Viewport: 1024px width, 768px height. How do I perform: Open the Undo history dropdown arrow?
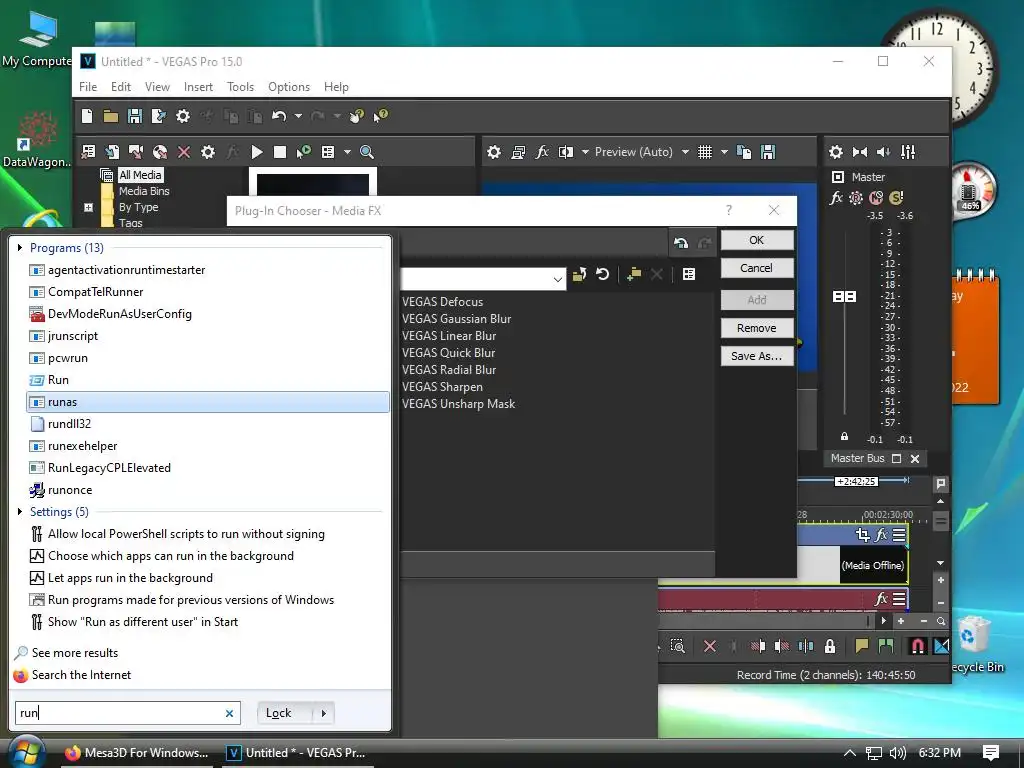[298, 116]
